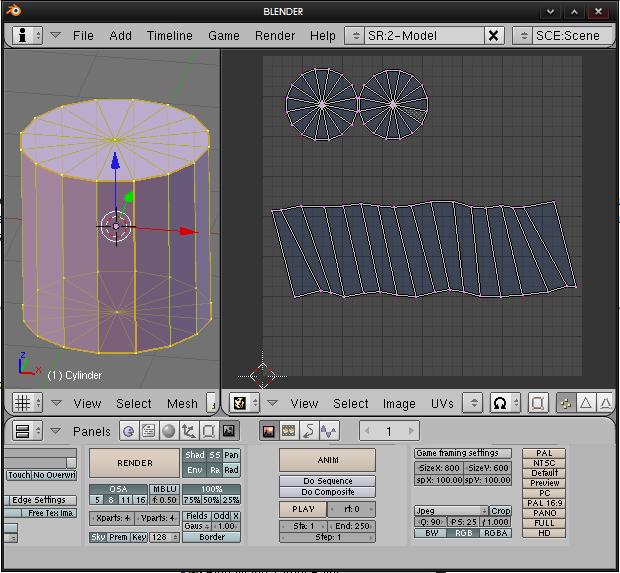Click the Render buttons sub-context icon

coord(268,431)
